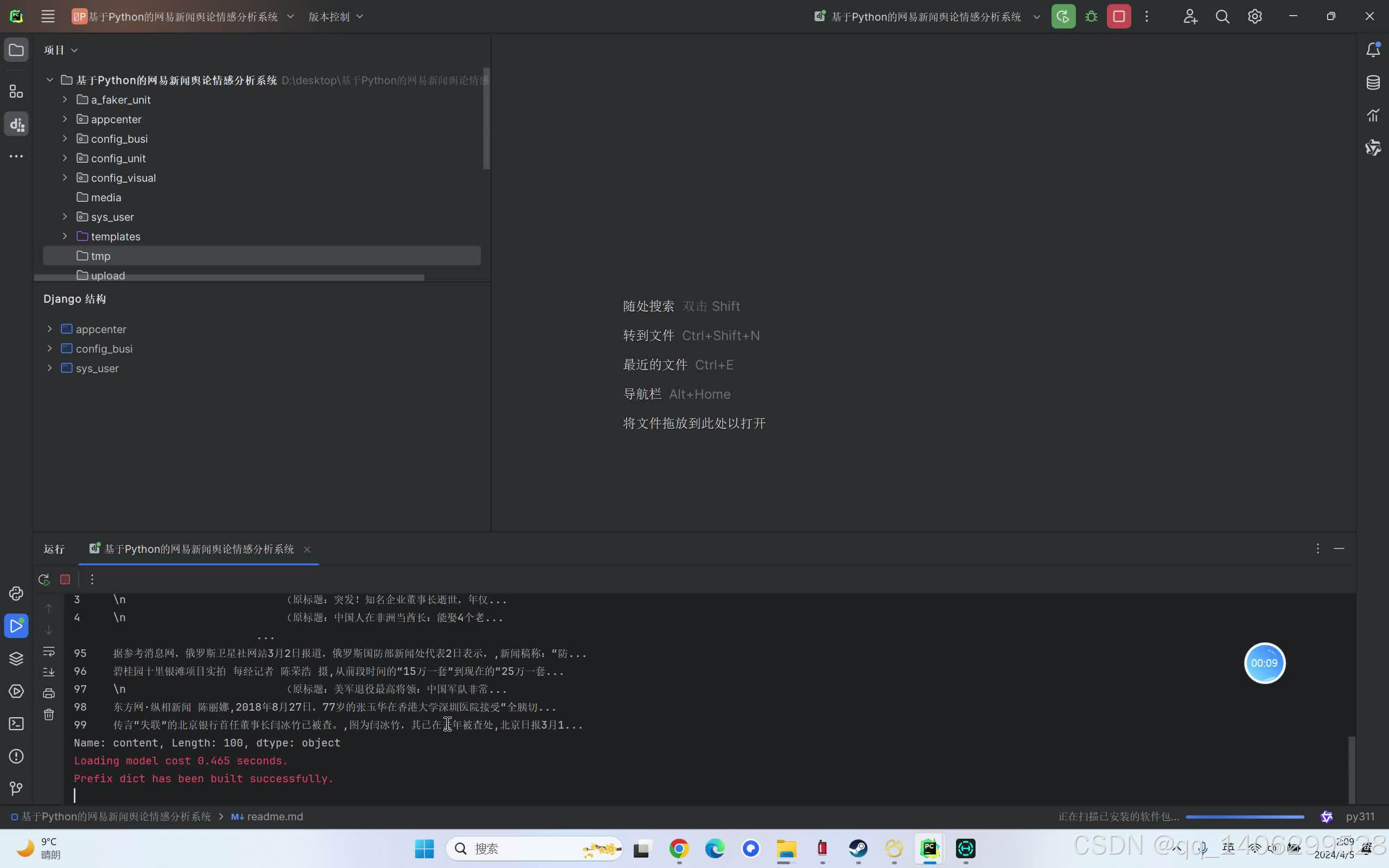The height and width of the screenshot is (868, 1389).
Task: Open the Python Console tool window
Action: (x=16, y=593)
